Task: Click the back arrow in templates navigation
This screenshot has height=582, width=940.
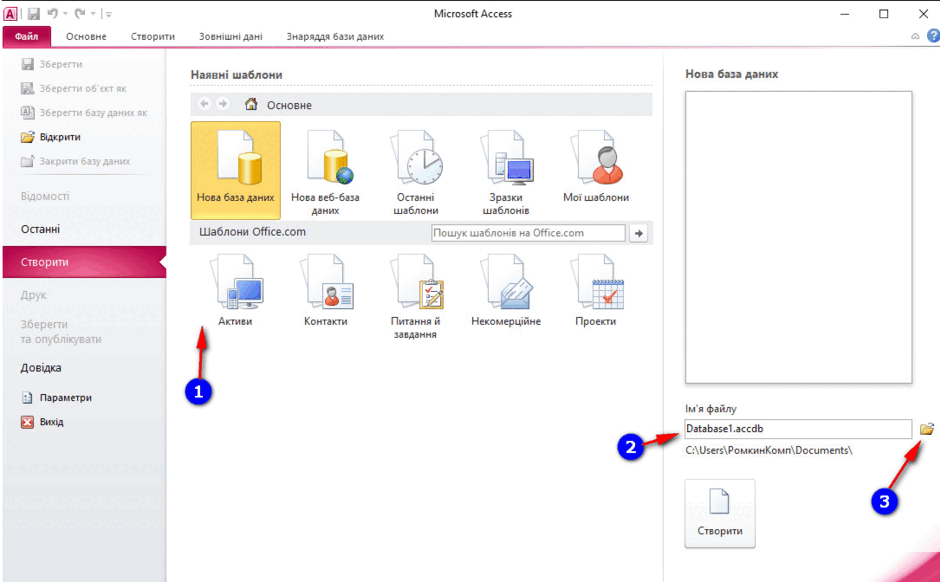Action: [x=204, y=104]
